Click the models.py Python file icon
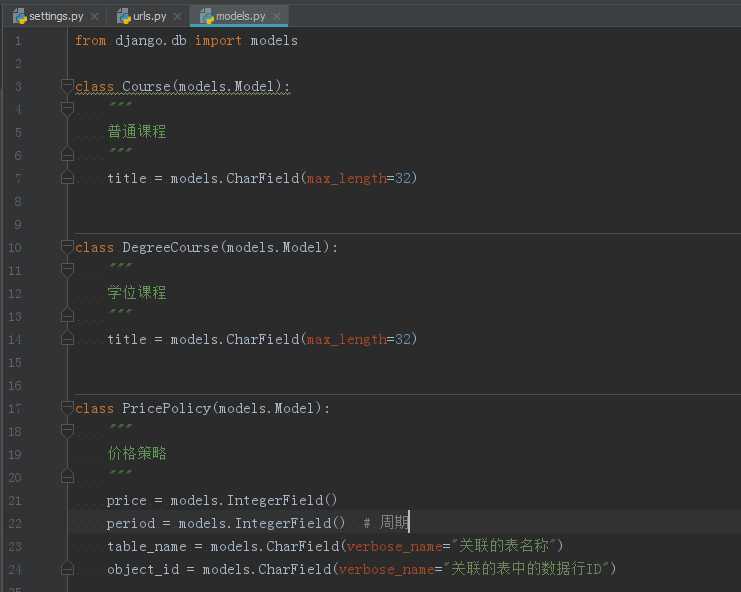 pyautogui.click(x=207, y=17)
